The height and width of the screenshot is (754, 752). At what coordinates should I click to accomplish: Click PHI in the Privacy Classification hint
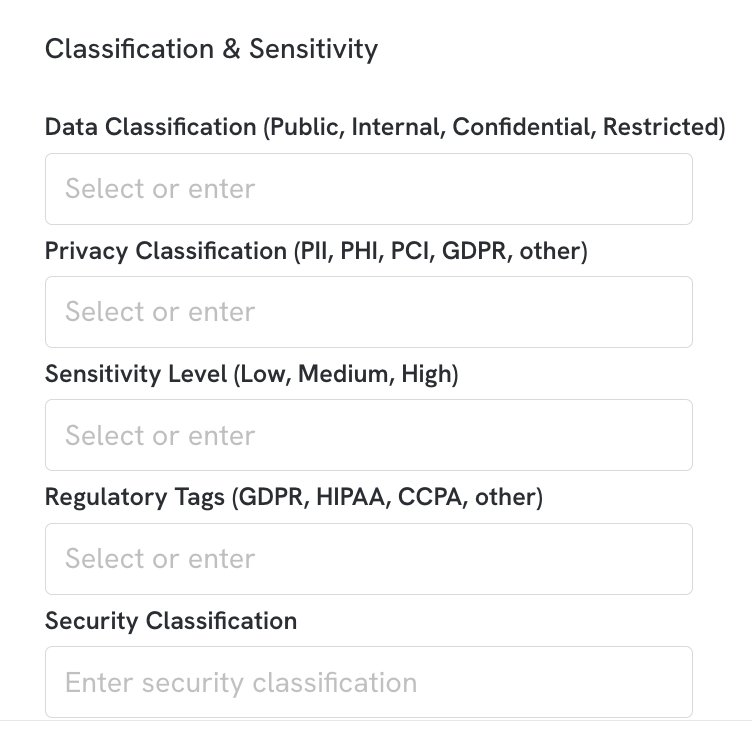click(359, 251)
